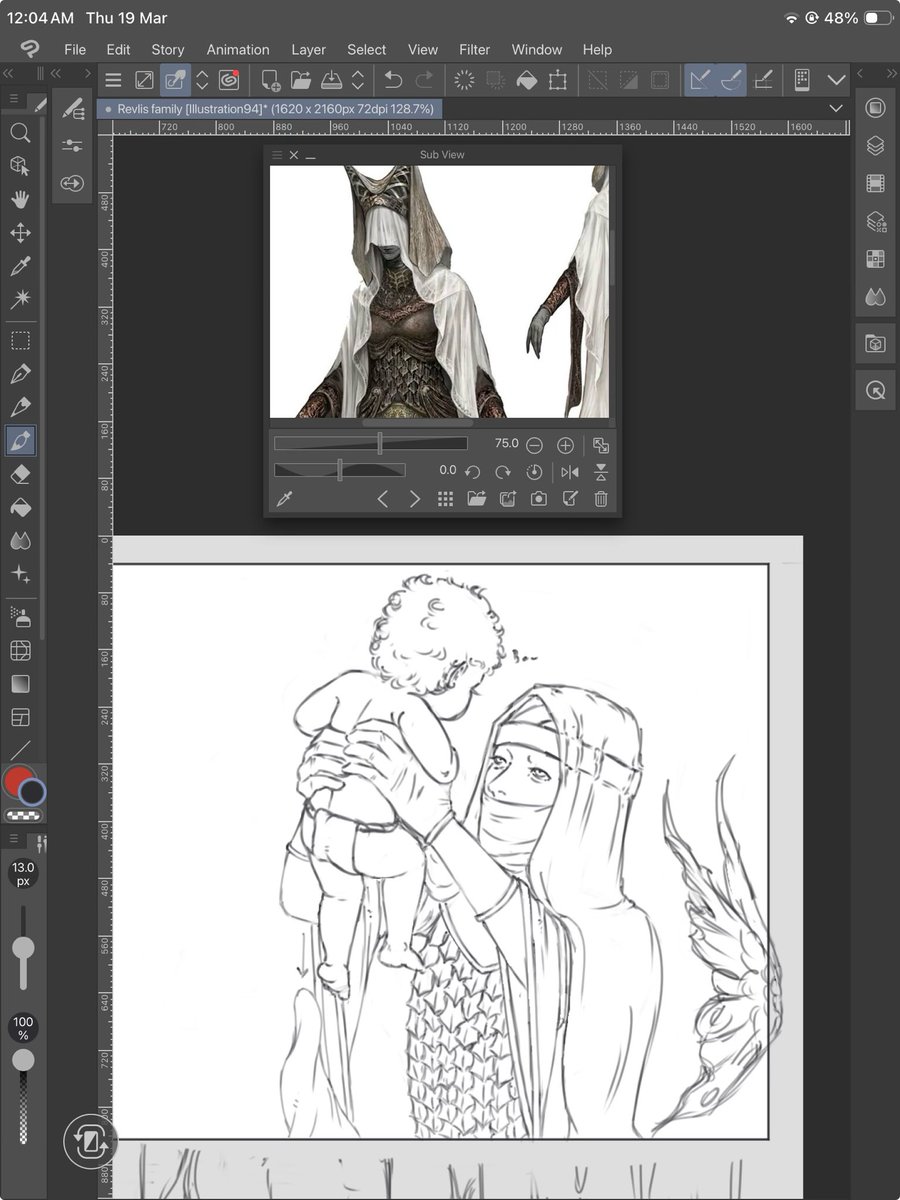Click the Save icon in command bar

331,81
